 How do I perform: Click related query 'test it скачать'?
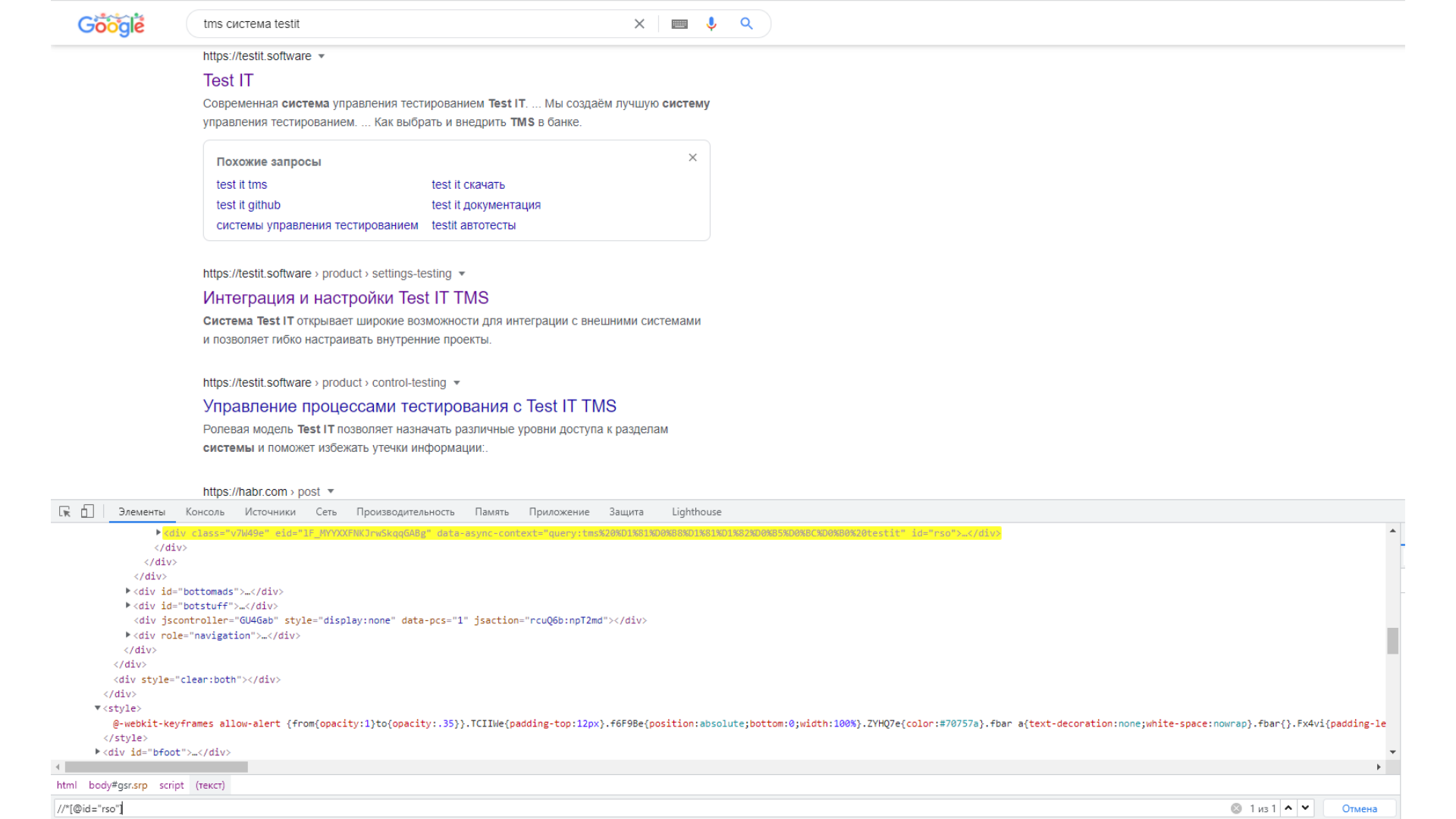click(x=468, y=185)
